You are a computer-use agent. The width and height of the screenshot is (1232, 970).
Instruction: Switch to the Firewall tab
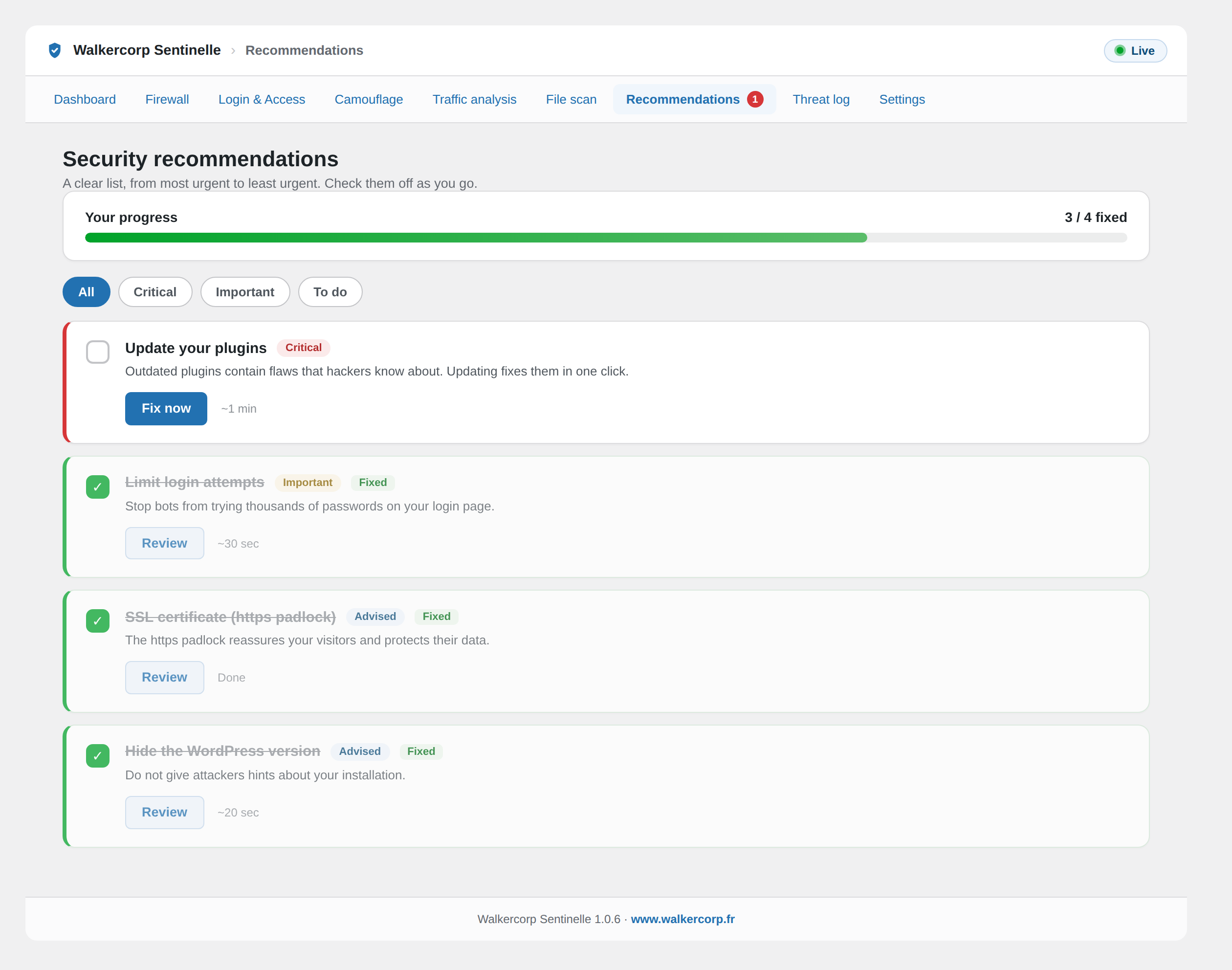coord(167,99)
